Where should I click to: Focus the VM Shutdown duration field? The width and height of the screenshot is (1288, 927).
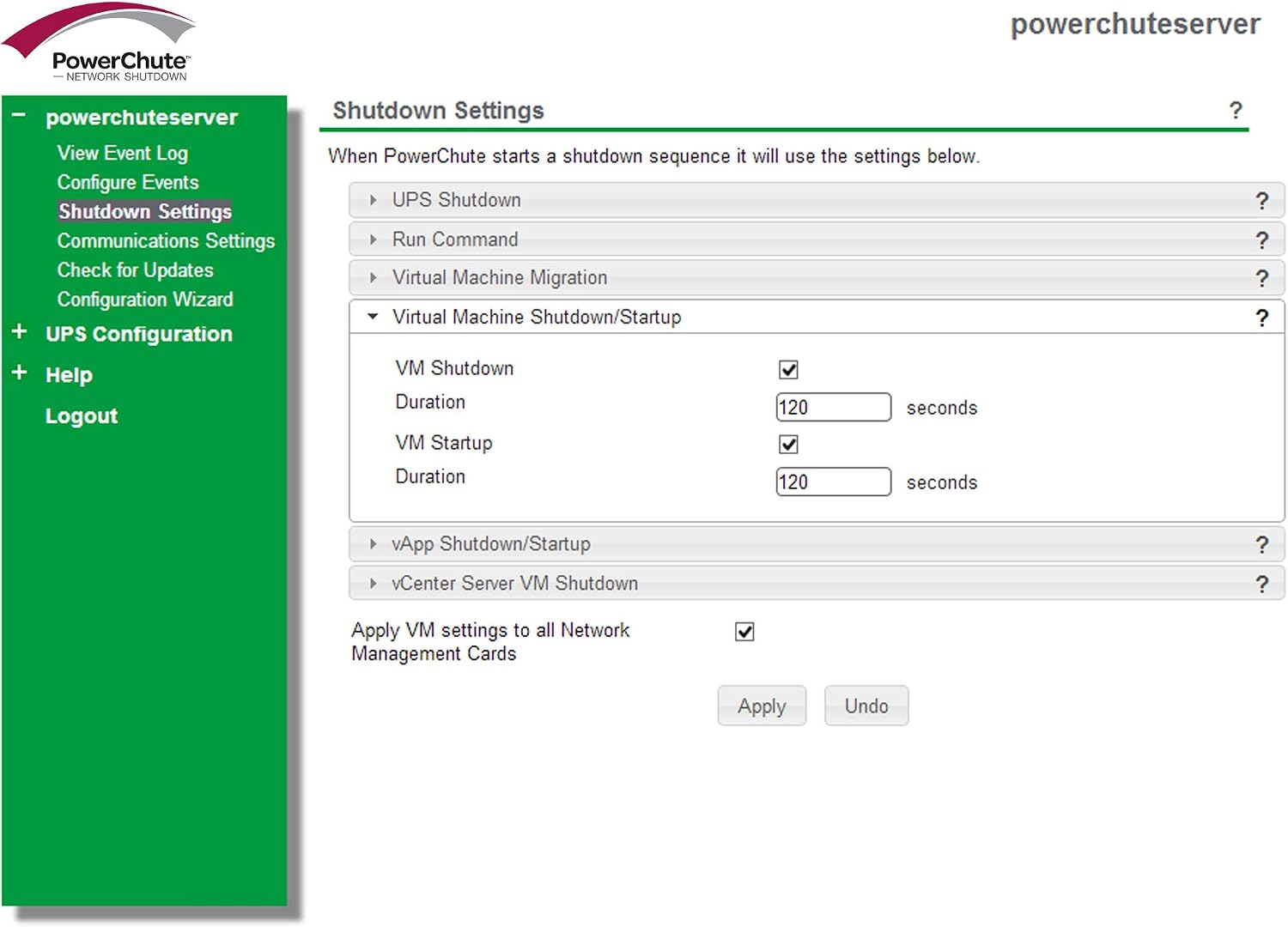[x=833, y=407]
